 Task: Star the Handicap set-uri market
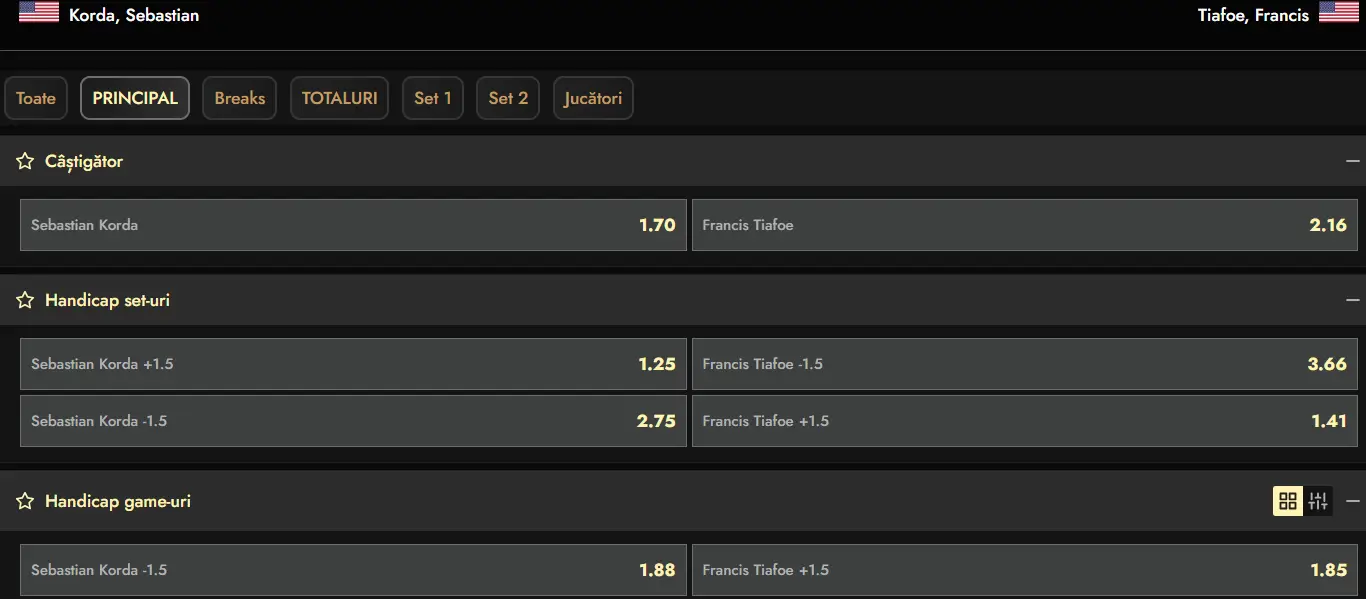[25, 300]
